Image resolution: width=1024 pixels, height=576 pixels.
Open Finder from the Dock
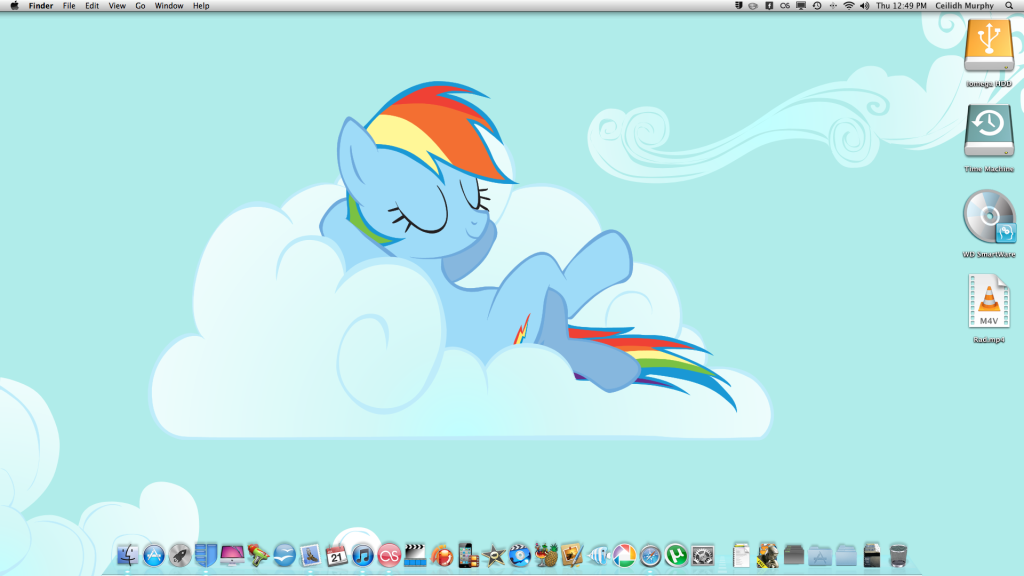[127, 556]
